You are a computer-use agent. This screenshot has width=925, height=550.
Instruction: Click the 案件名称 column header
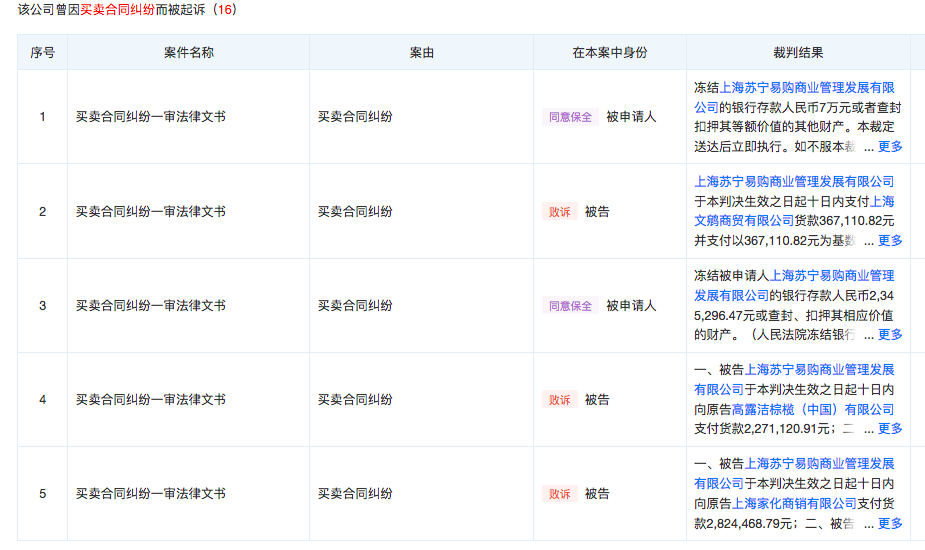point(189,53)
